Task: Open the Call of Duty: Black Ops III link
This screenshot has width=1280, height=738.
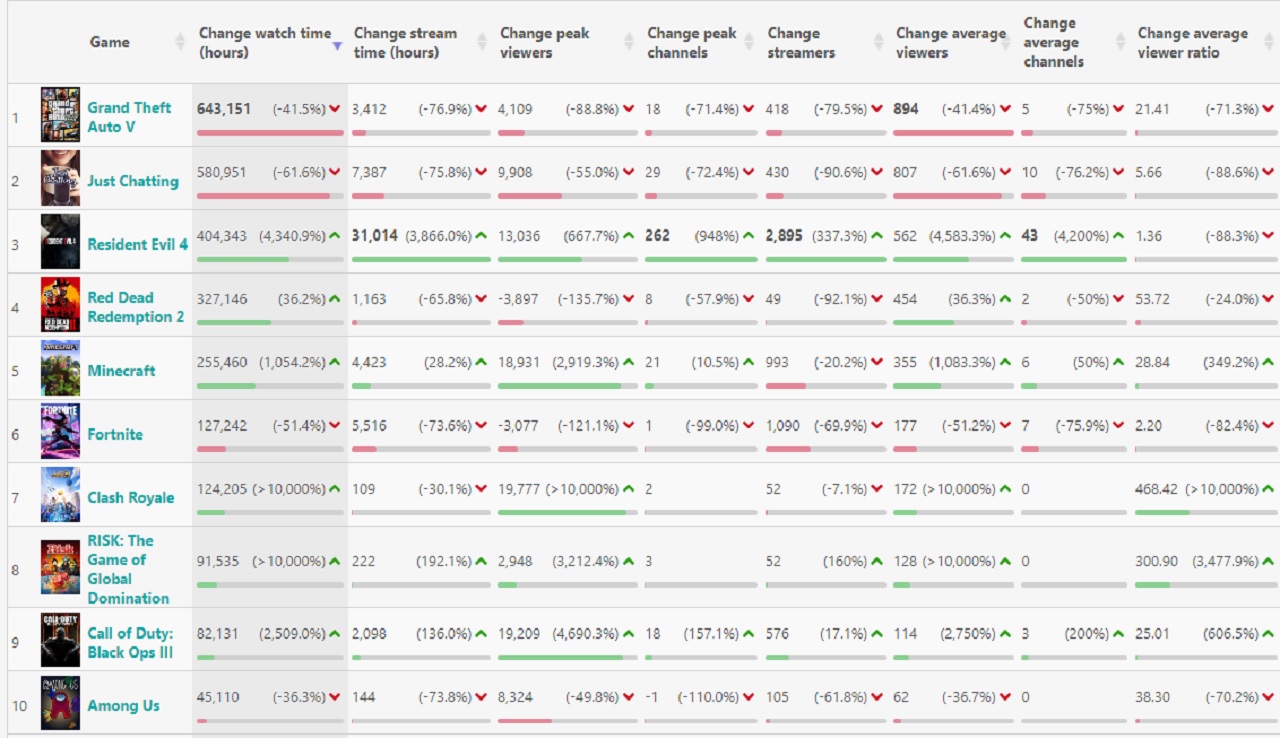Action: (130, 643)
